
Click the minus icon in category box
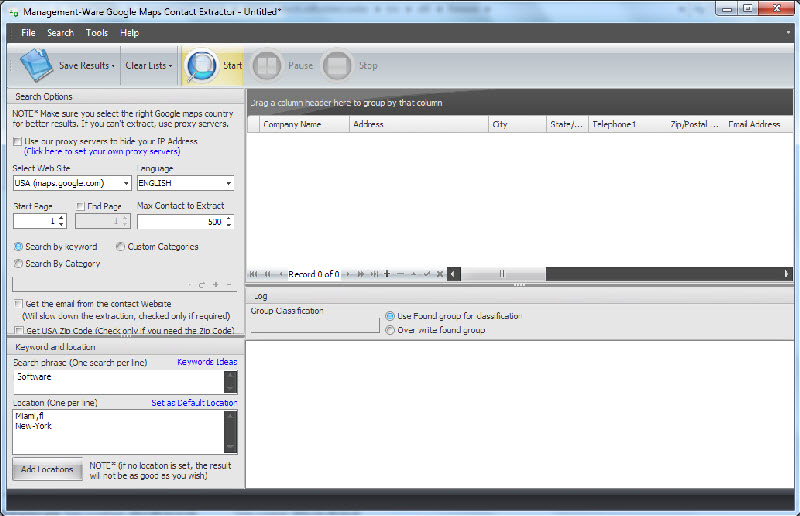pyautogui.click(x=229, y=285)
